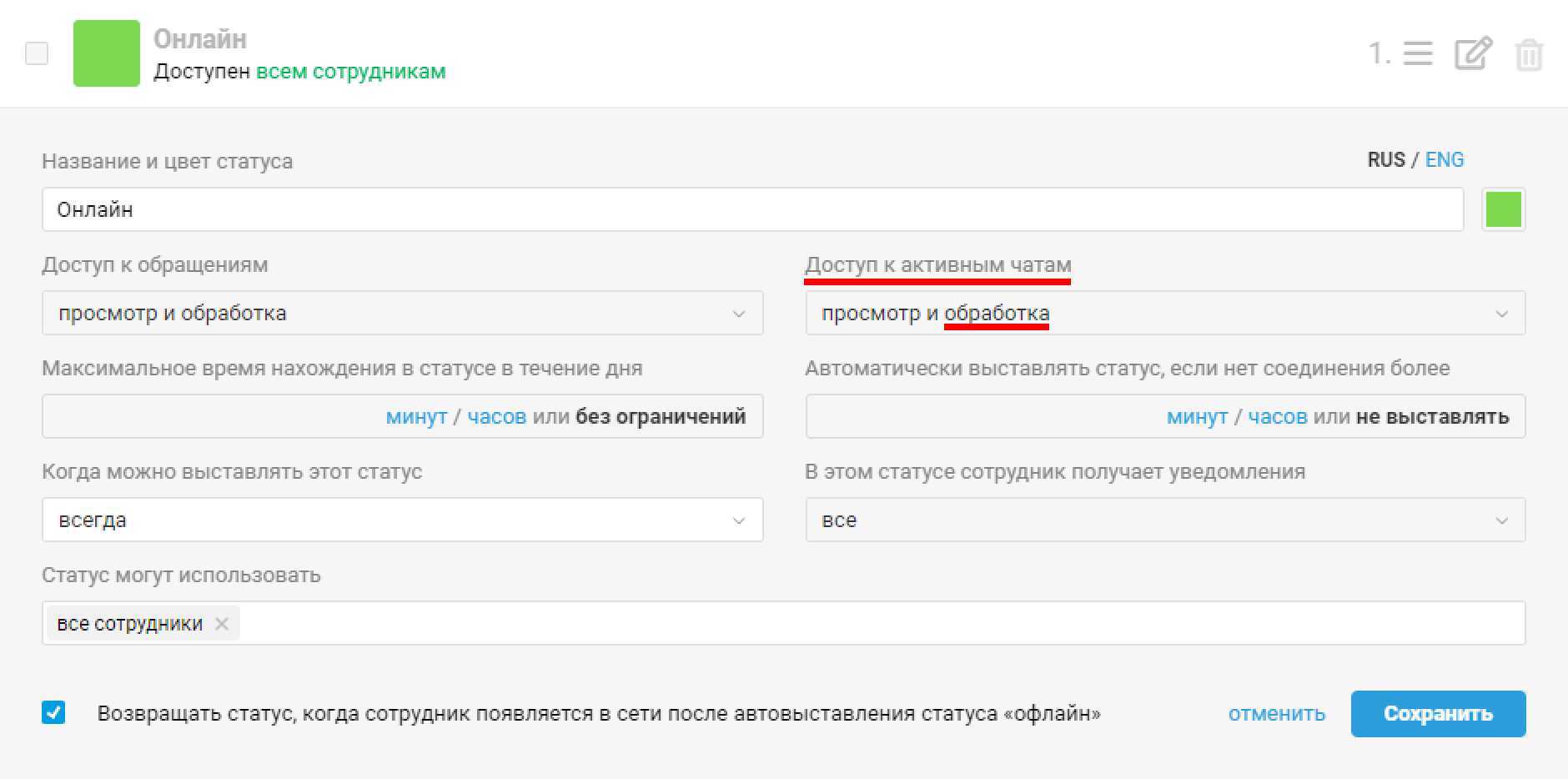The image size is (1568, 779).
Task: Choose часов for no-connection timeout
Action: click(1278, 416)
